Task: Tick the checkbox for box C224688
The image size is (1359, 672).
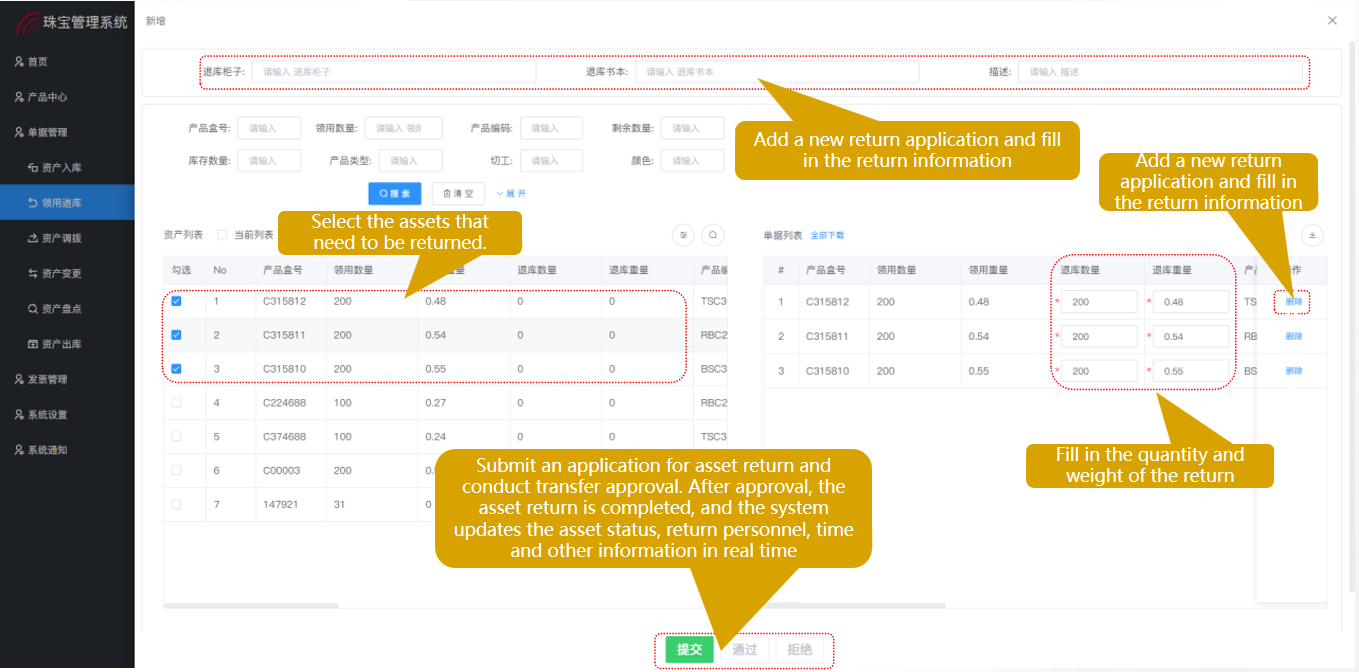Action: pos(177,403)
